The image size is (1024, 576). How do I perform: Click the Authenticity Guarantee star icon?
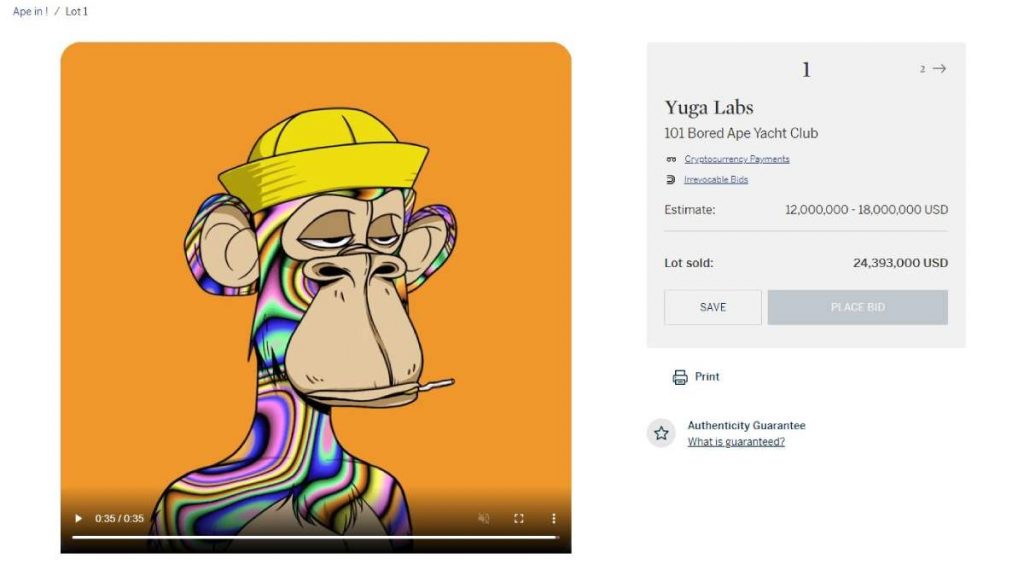point(661,433)
